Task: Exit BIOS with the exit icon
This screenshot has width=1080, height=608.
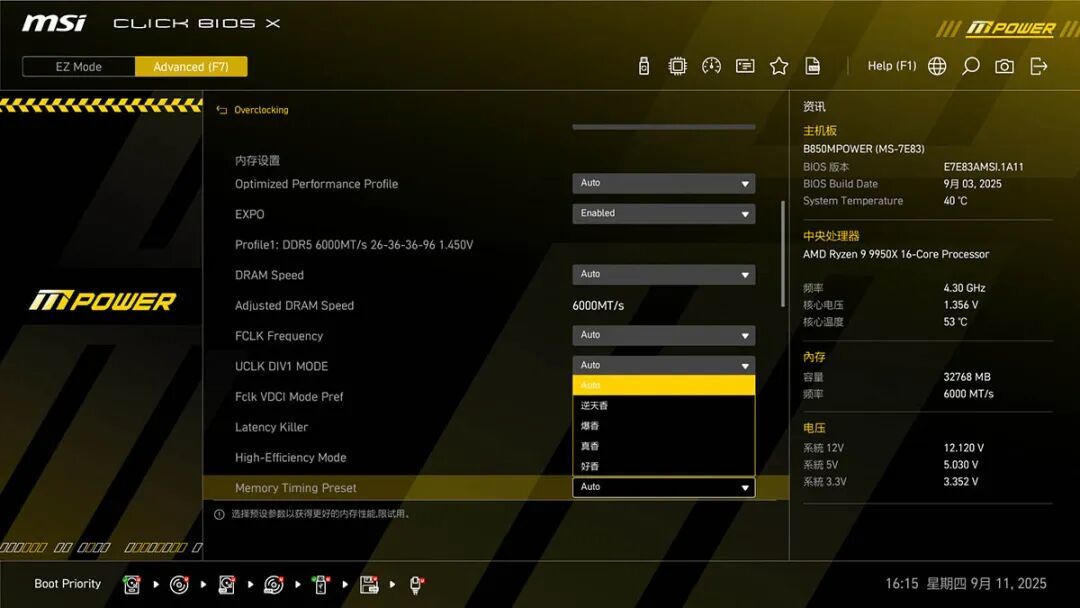Action: coord(1038,66)
